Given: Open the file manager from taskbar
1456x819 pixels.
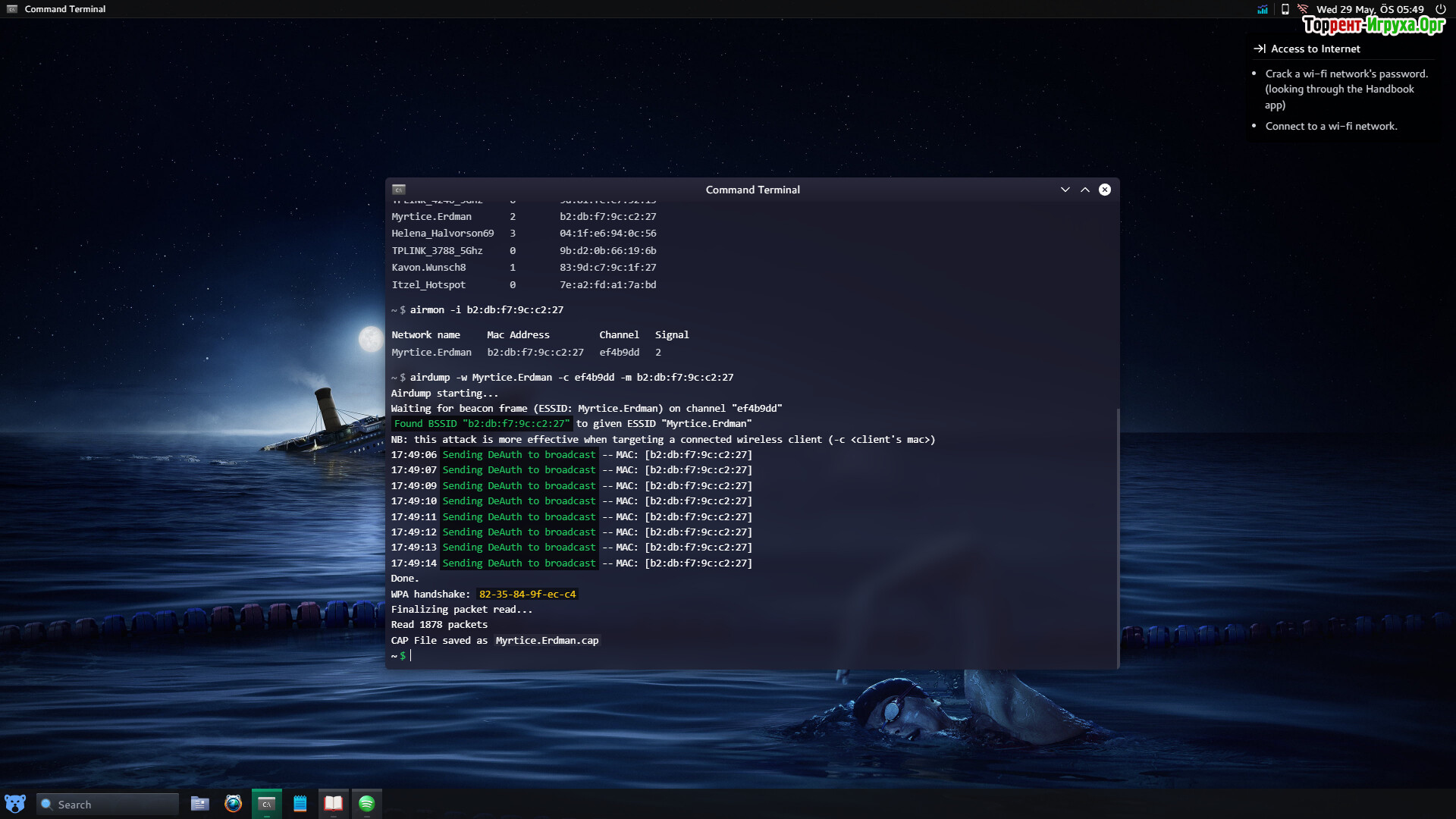Looking at the screenshot, I should click(199, 804).
